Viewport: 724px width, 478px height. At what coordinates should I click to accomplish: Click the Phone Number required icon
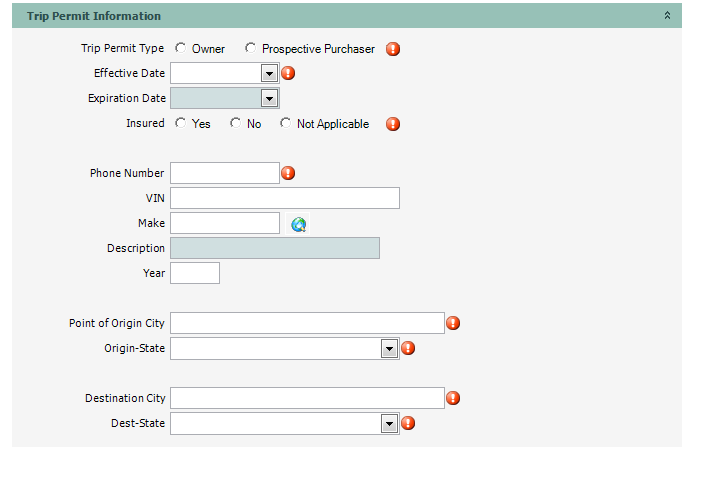[x=288, y=173]
